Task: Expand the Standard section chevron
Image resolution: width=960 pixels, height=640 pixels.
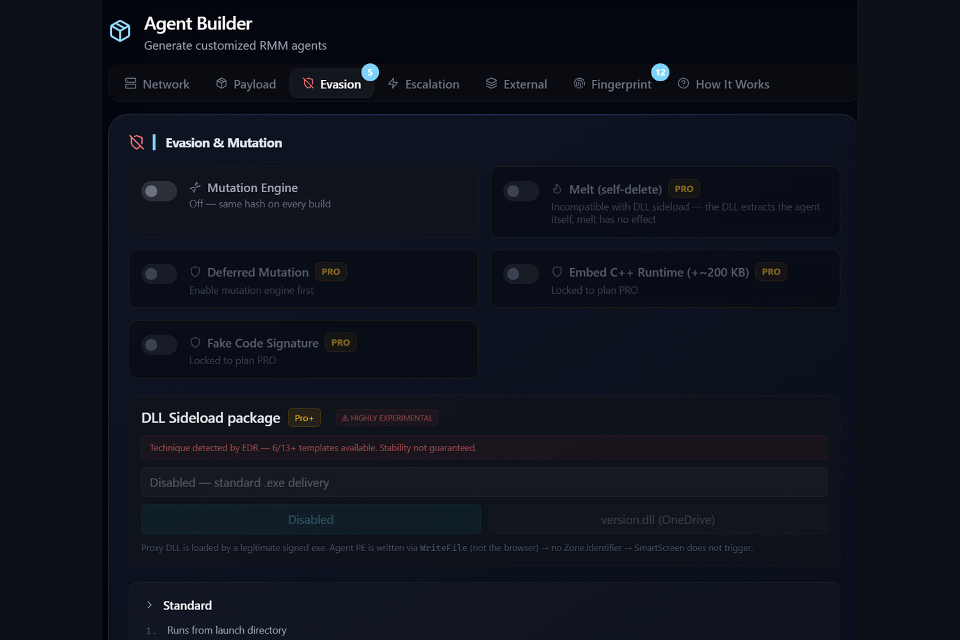Action: [x=149, y=605]
